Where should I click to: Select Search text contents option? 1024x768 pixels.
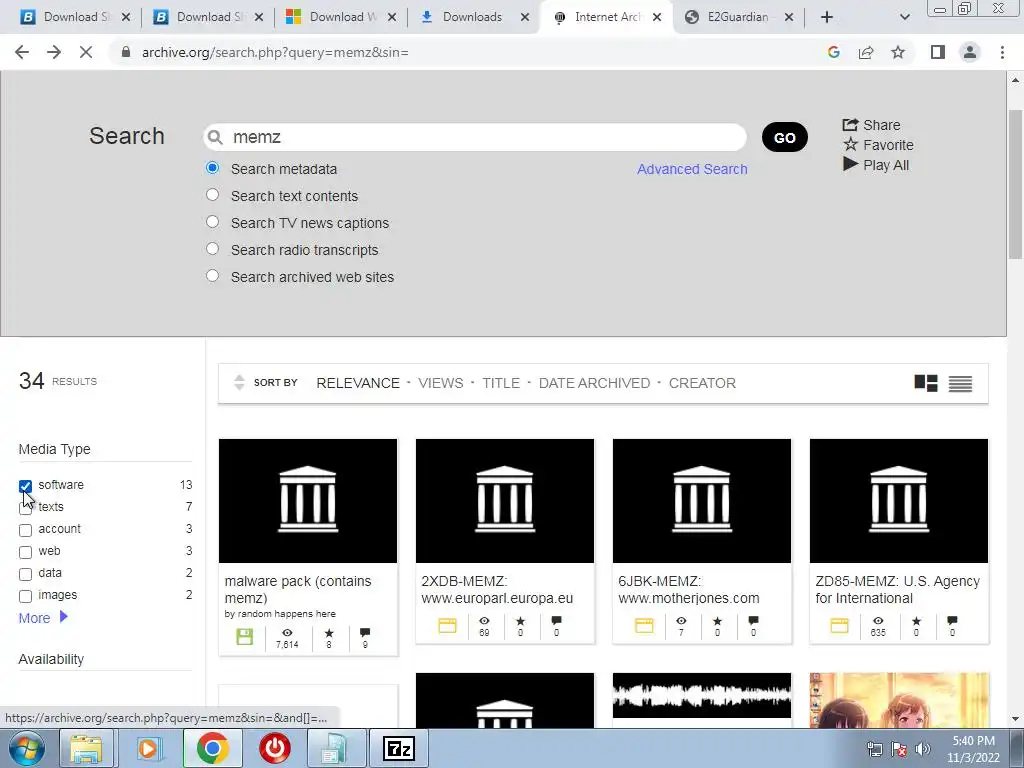(x=212, y=195)
